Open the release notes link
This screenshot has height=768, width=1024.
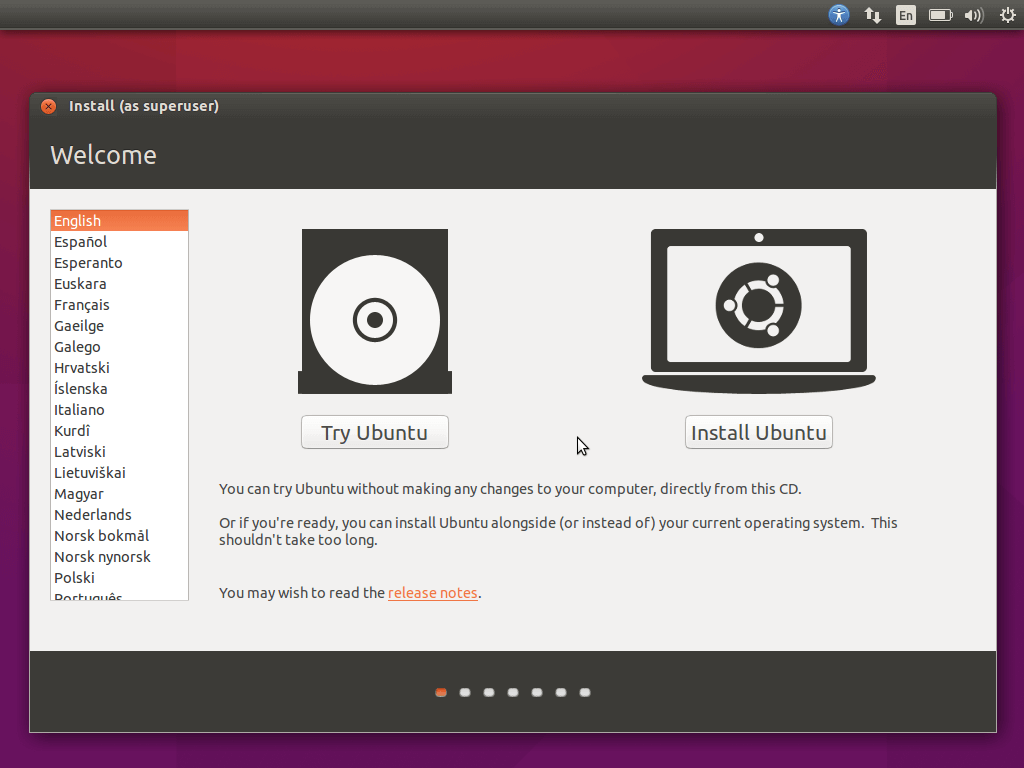433,593
